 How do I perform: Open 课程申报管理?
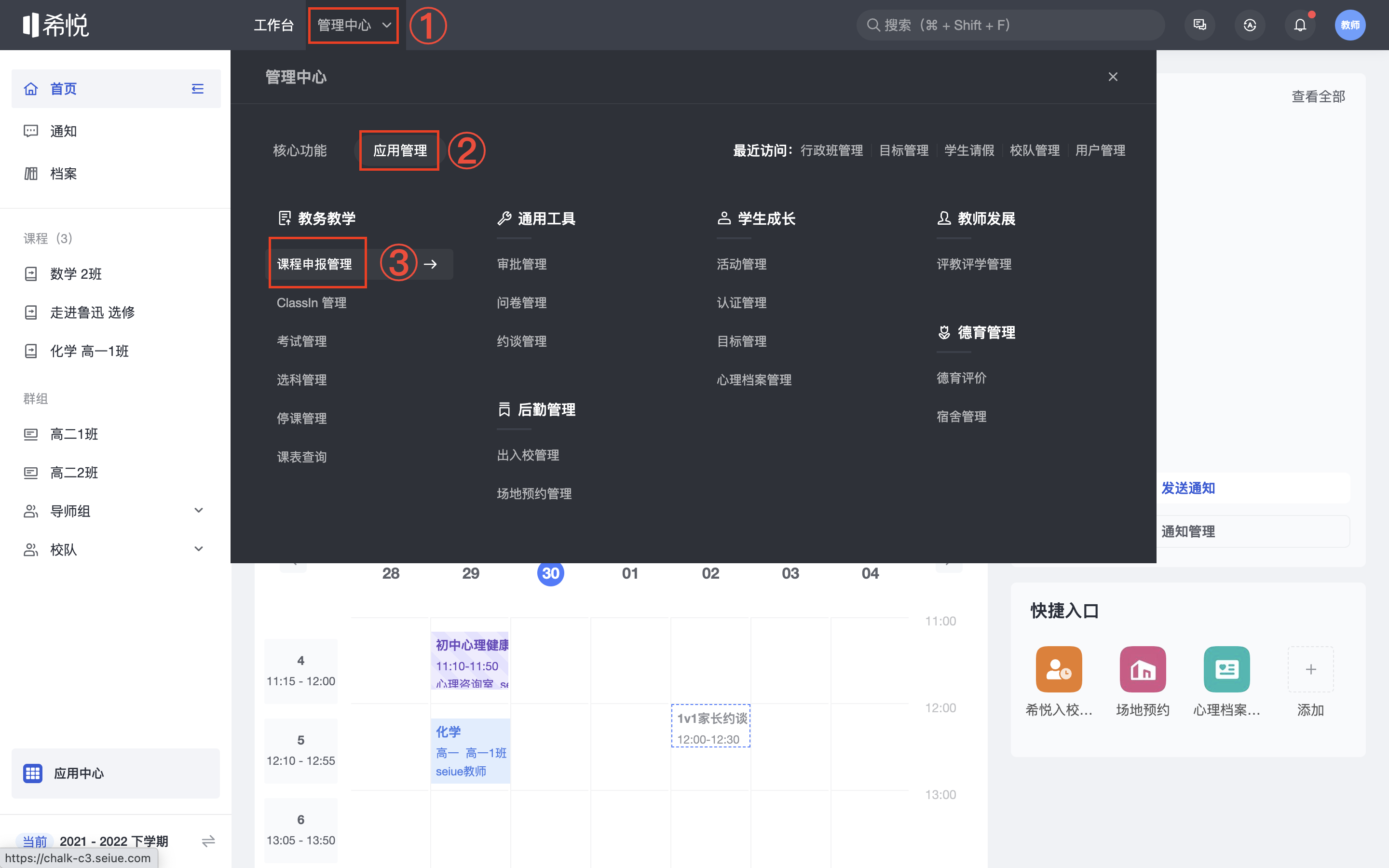[314, 264]
